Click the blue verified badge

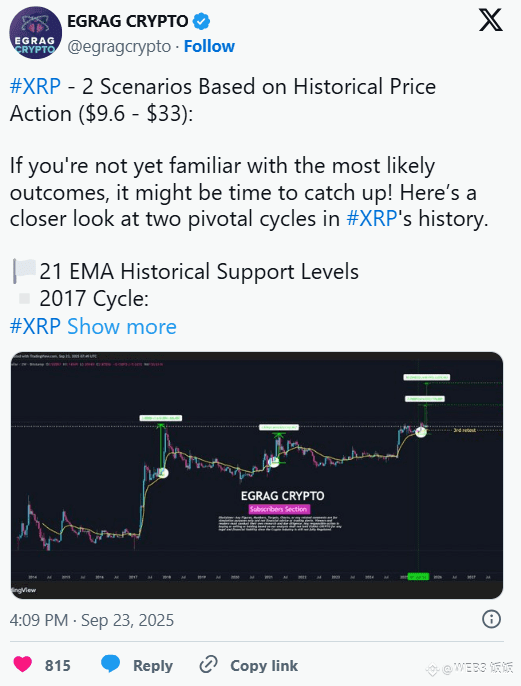[202, 21]
